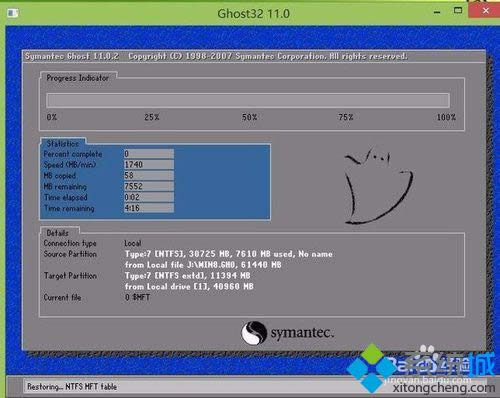Click the Percent complete value field
The width and height of the screenshot is (500, 398).
click(149, 154)
